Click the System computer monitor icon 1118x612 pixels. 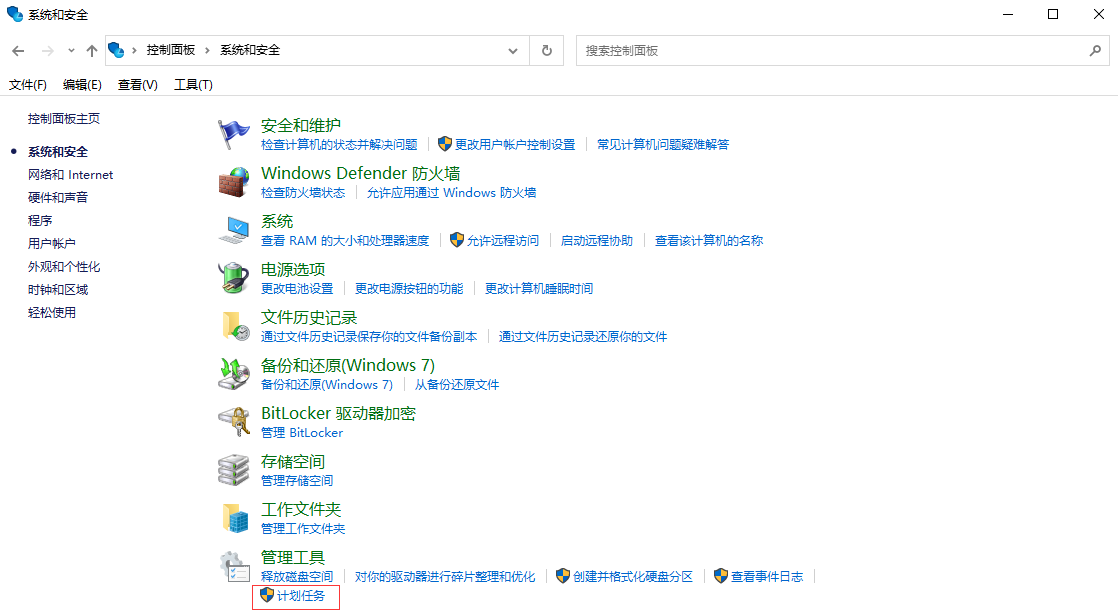pyautogui.click(x=233, y=230)
